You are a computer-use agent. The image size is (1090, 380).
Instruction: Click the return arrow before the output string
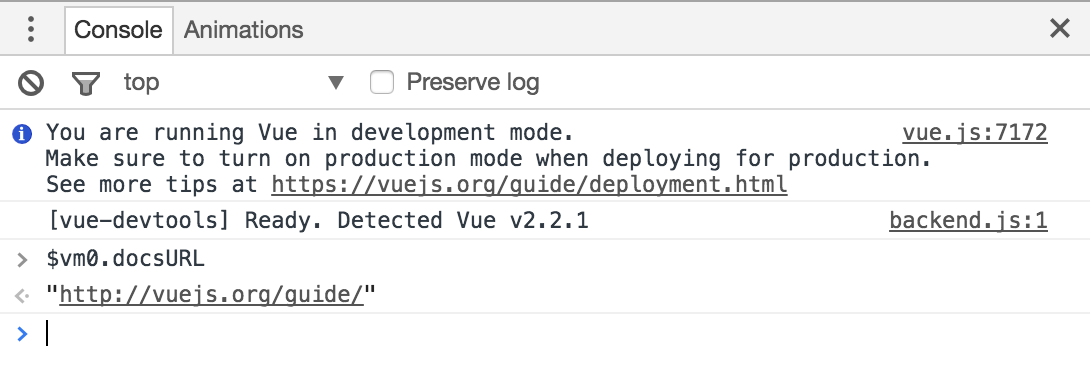click(x=22, y=296)
